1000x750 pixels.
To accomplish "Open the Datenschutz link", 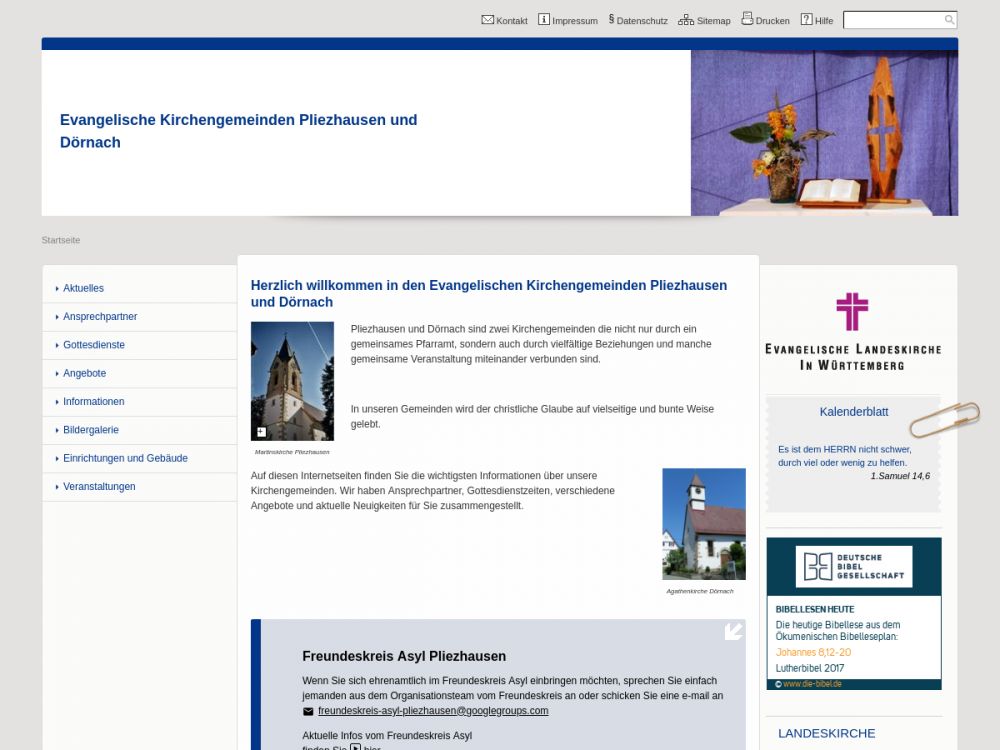I will (641, 21).
